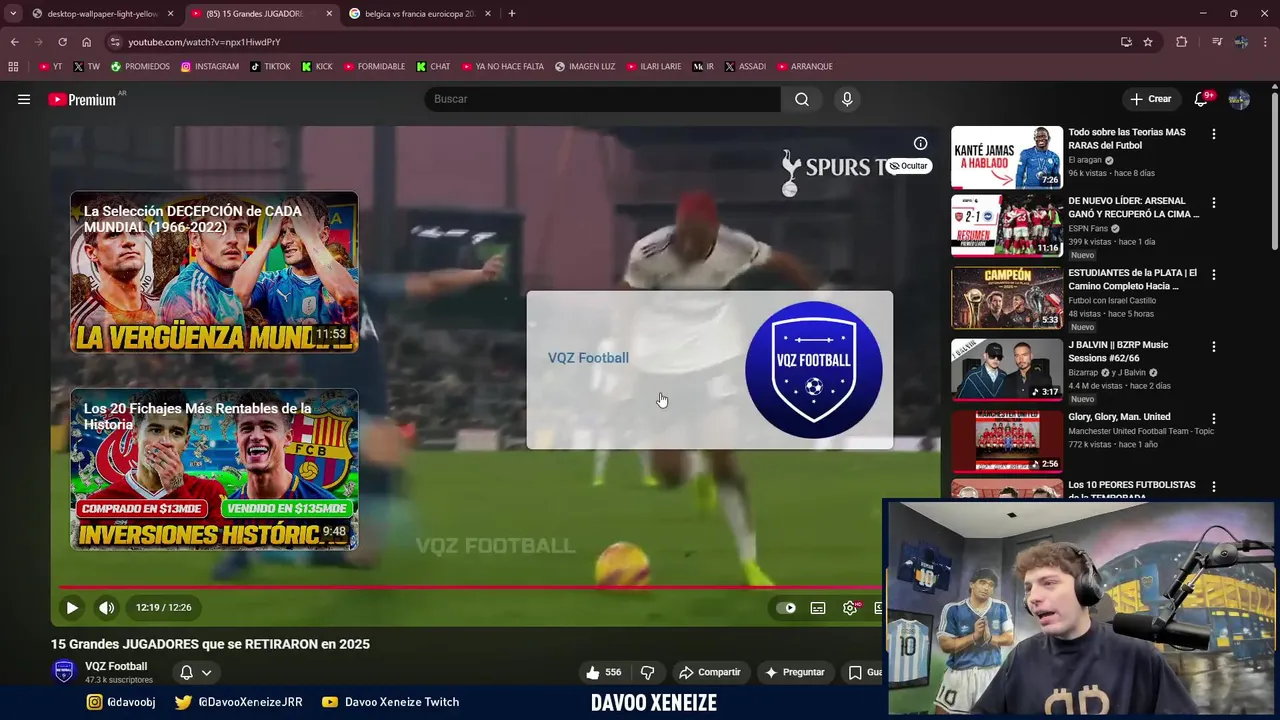Open a new browser tab

512,14
